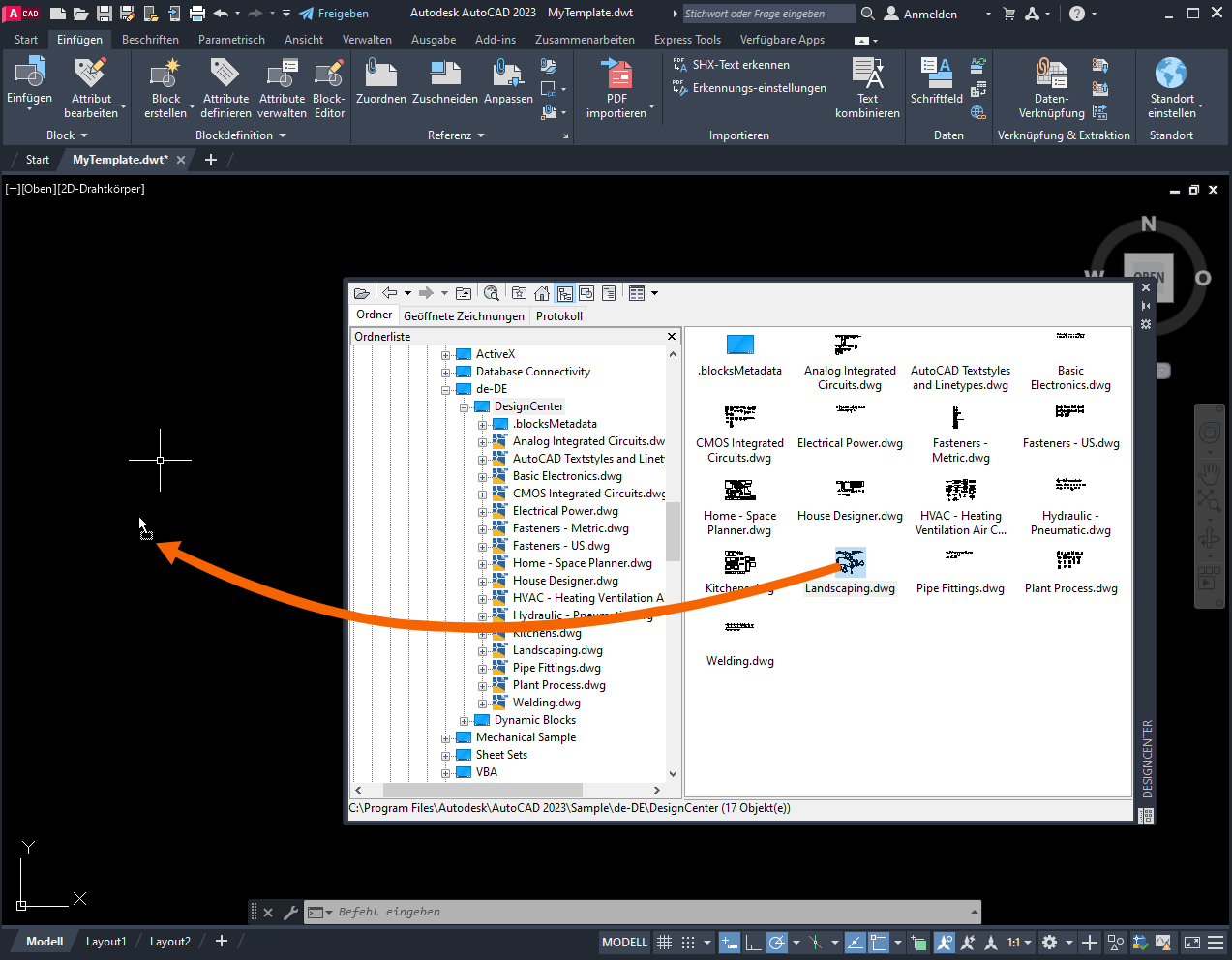Close the Ordnerliste pane
This screenshot has width=1232, height=960.
(672, 337)
